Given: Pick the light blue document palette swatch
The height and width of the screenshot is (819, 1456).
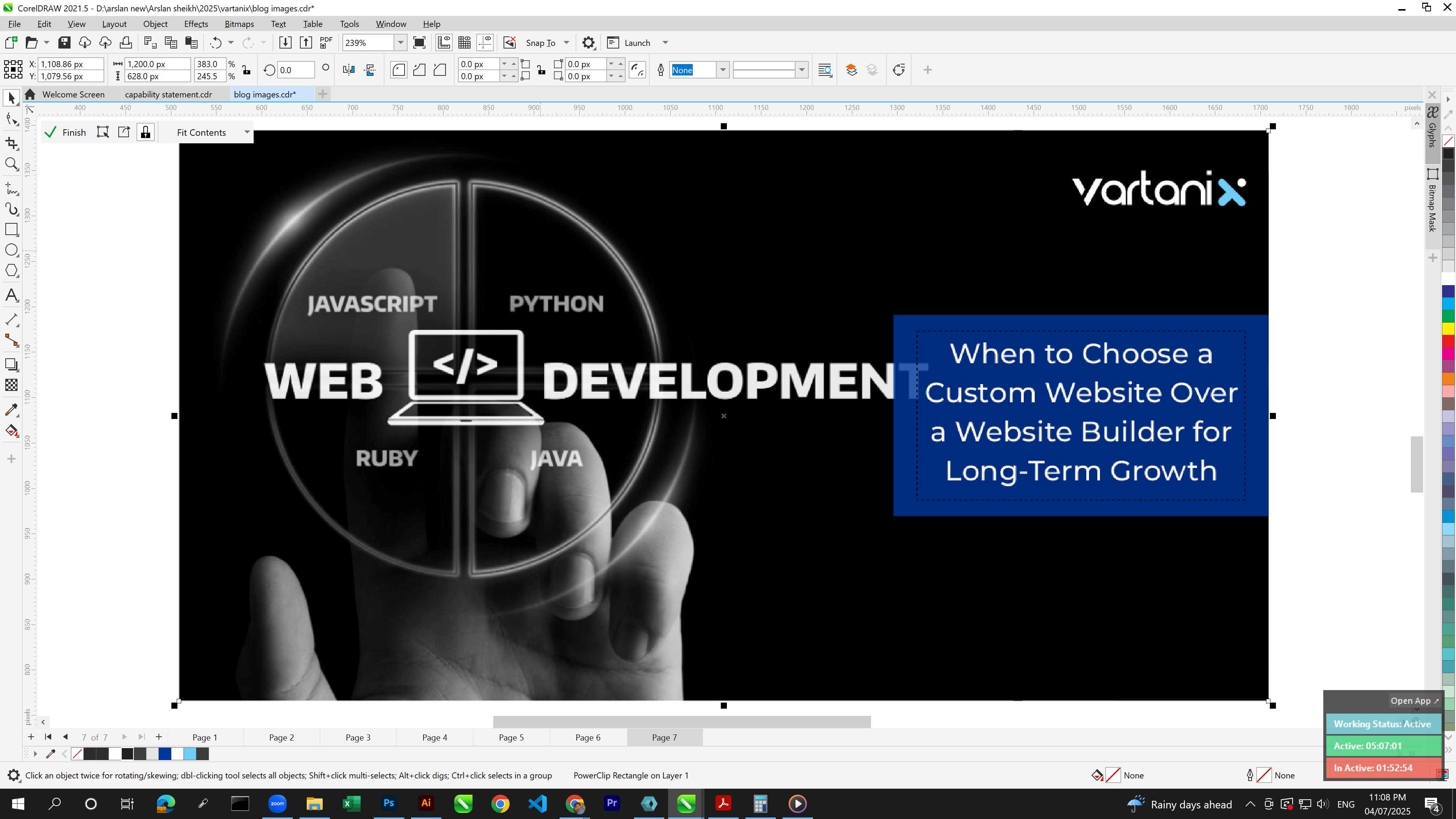Looking at the screenshot, I should [190, 753].
